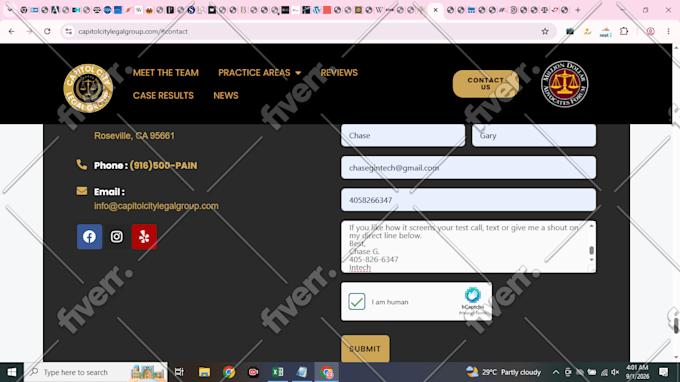
Task: Show hidden system tray icons
Action: 556,372
